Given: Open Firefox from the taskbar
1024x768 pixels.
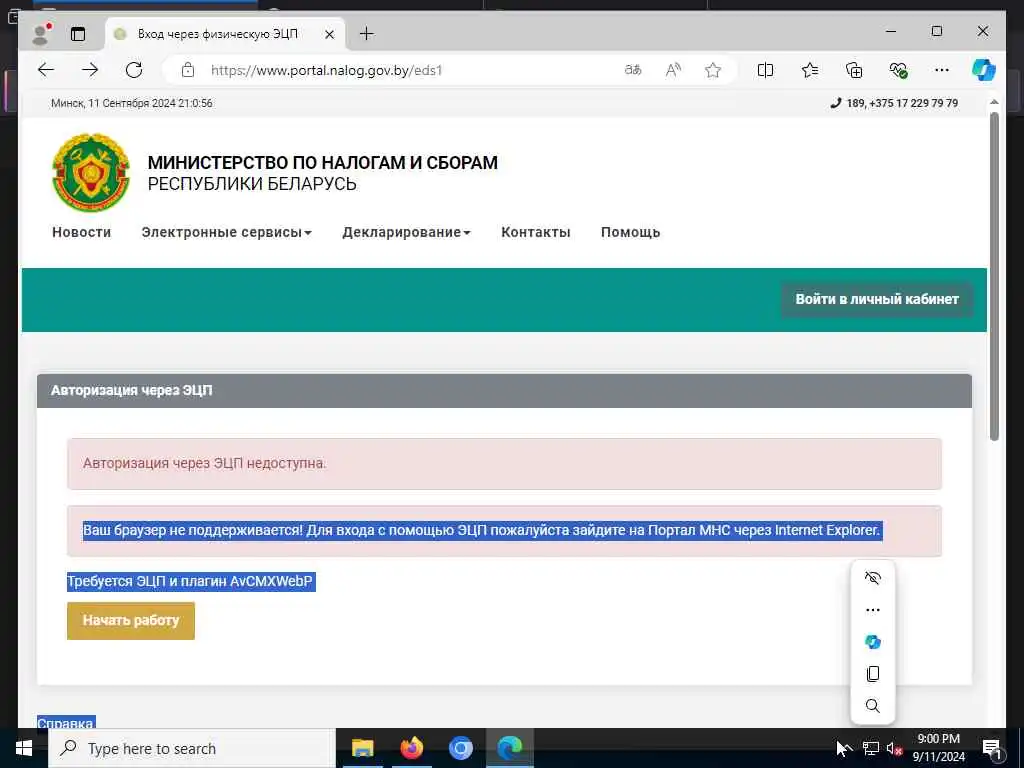Looking at the screenshot, I should (411, 748).
